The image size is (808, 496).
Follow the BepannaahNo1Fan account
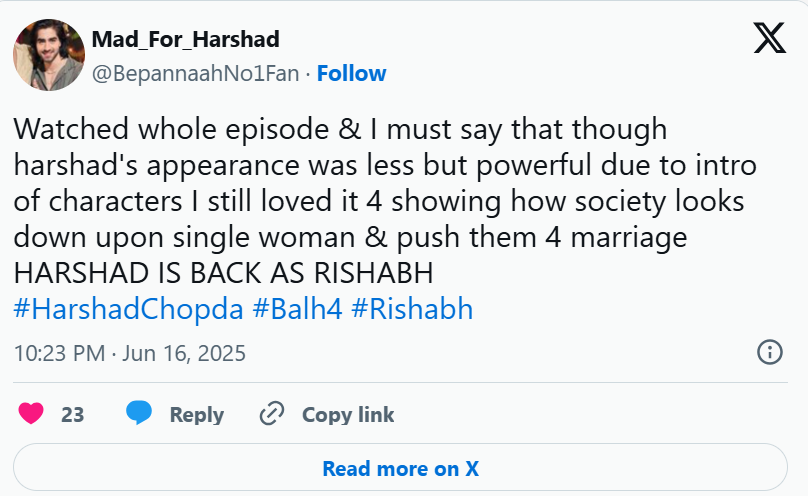tap(351, 73)
